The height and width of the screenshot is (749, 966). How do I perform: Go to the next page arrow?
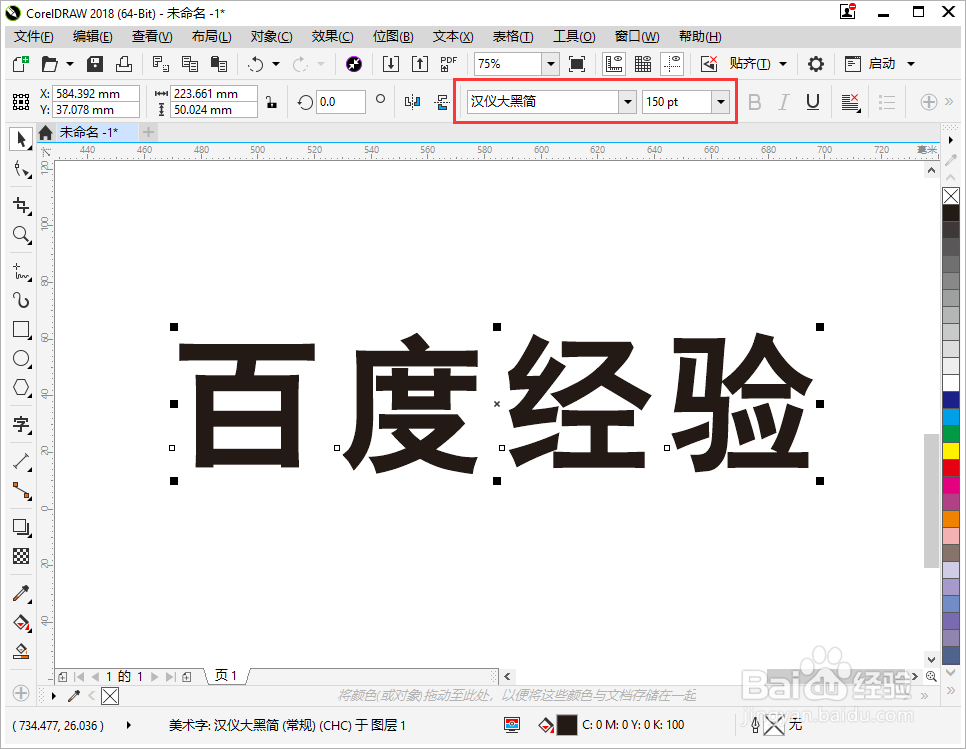[x=155, y=676]
